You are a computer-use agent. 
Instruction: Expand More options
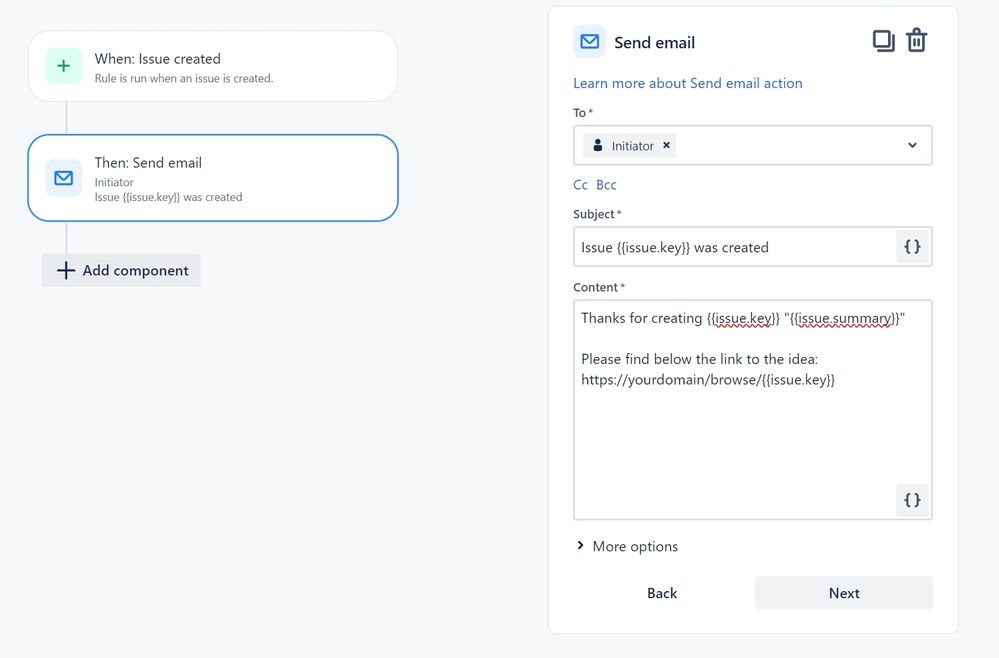pos(627,546)
